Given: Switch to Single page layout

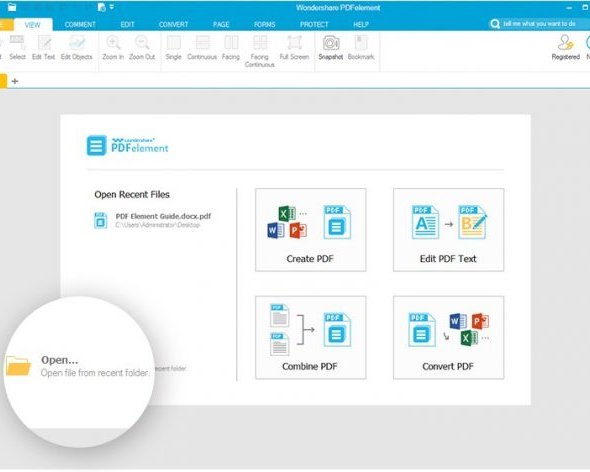Looking at the screenshot, I should pyautogui.click(x=173, y=48).
